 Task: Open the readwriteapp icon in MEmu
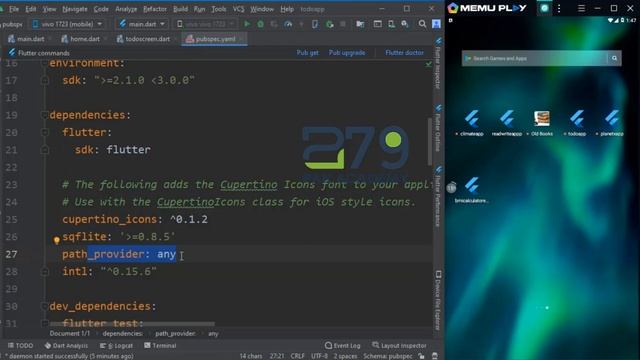click(507, 122)
